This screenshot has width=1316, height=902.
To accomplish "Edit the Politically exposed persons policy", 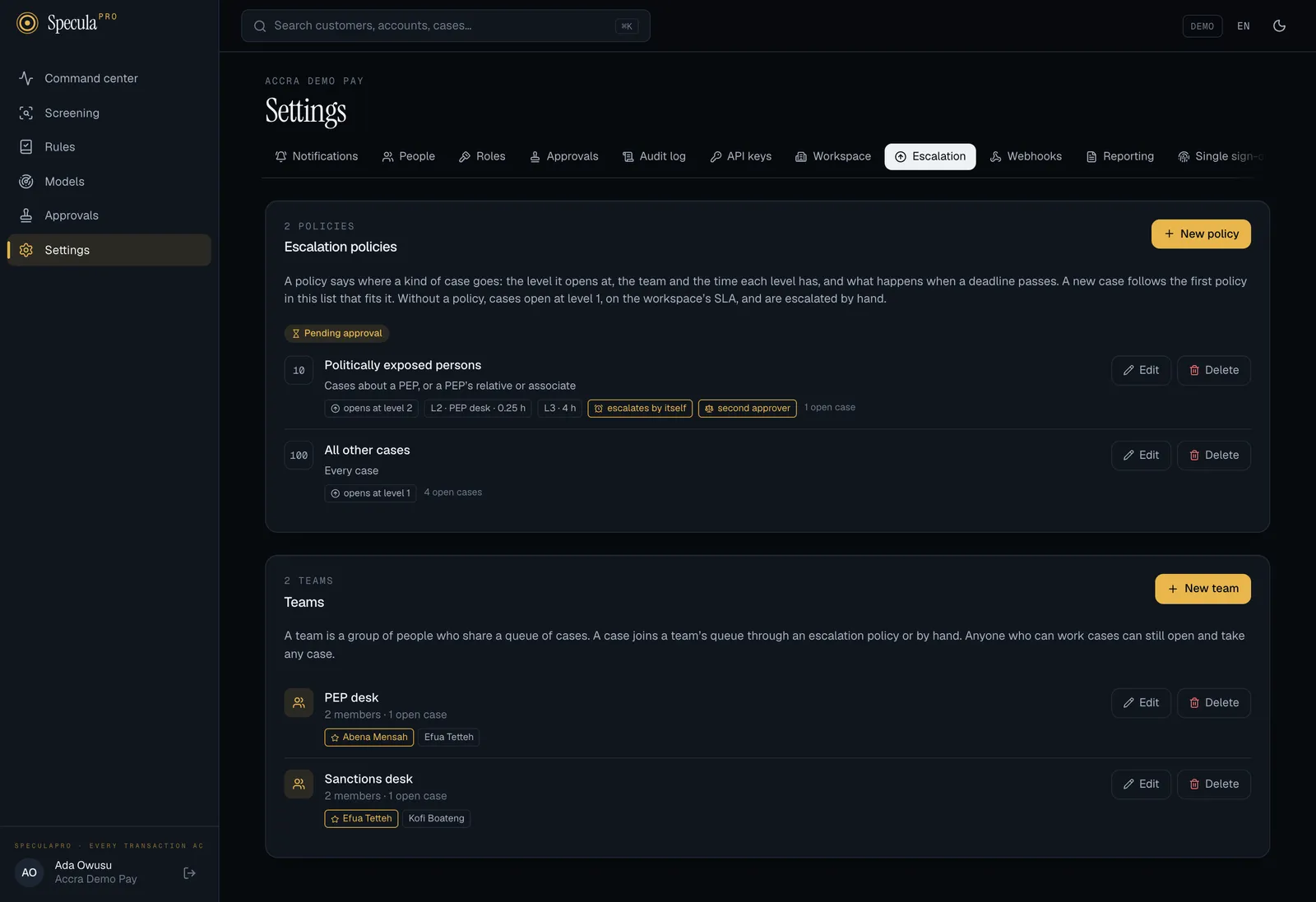I will pyautogui.click(x=1141, y=370).
